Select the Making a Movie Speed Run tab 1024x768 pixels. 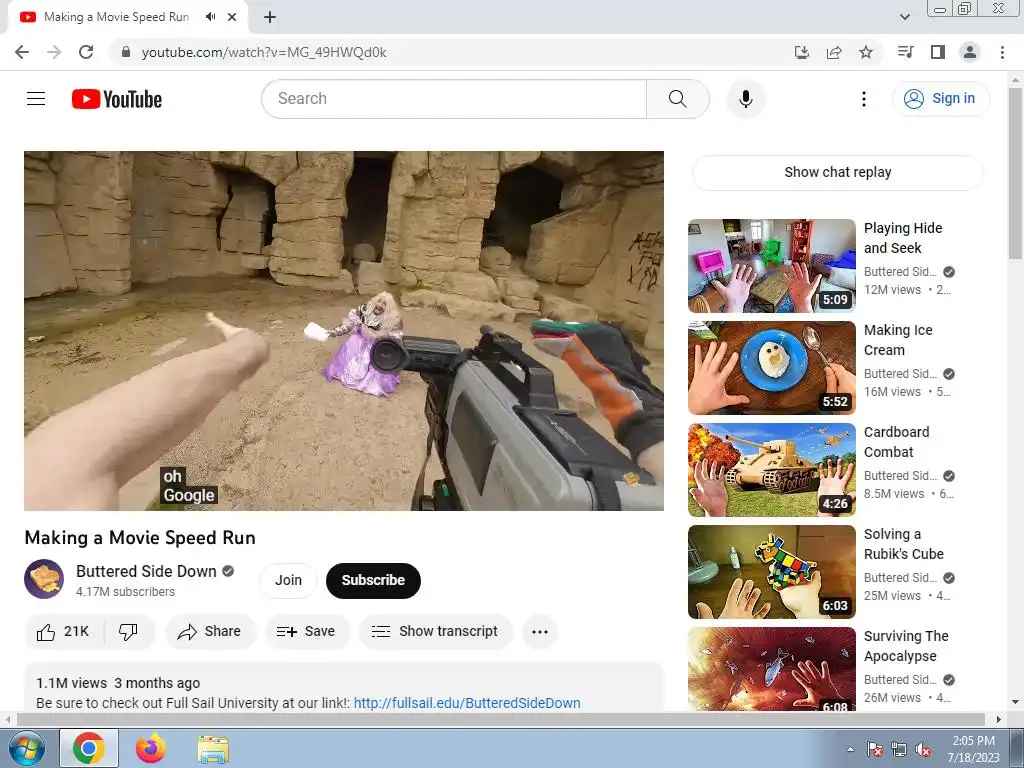pyautogui.click(x=116, y=17)
